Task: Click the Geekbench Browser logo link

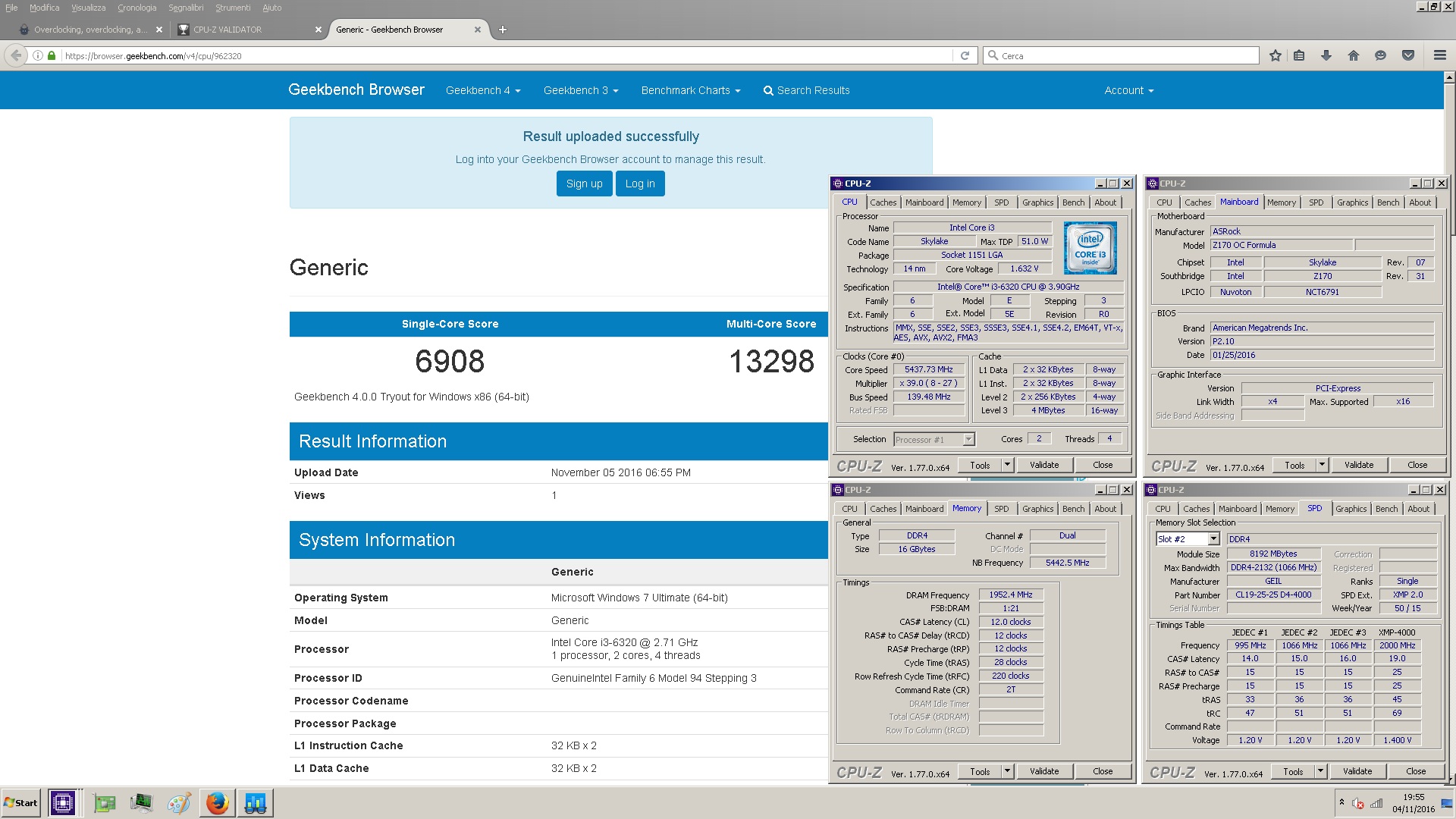Action: click(356, 89)
